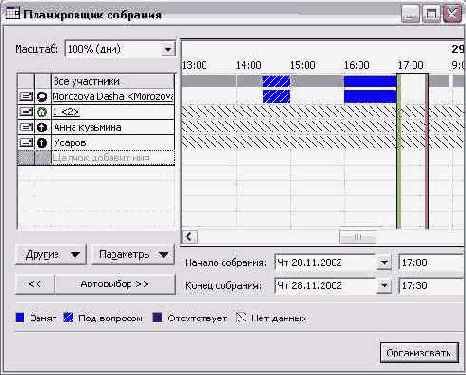Viewport: 466px width, 375px height.
Task: Click the attendee type icon beside Усаров
Action: point(42,143)
